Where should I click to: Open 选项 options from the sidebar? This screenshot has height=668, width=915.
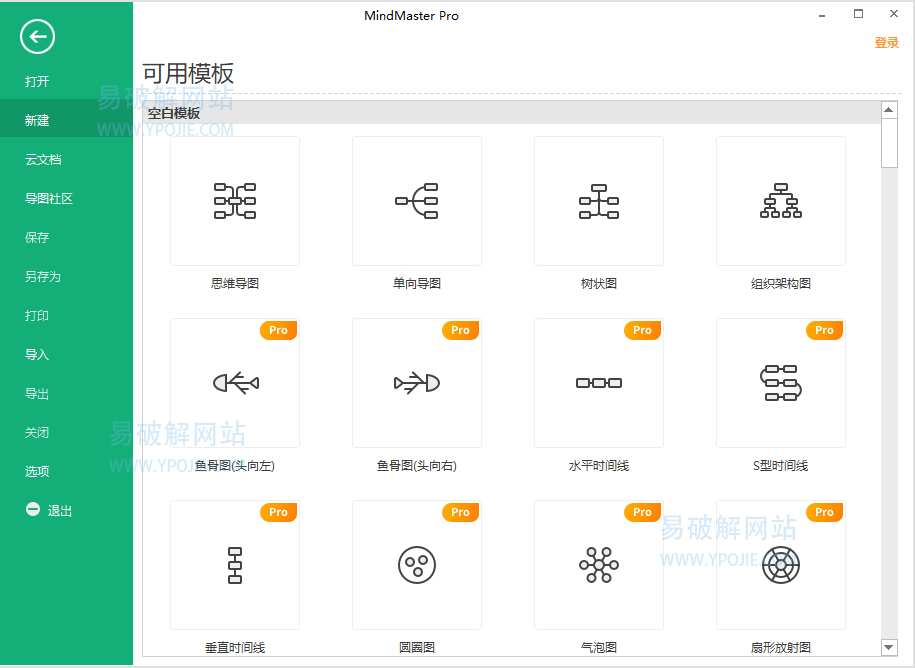click(37, 472)
